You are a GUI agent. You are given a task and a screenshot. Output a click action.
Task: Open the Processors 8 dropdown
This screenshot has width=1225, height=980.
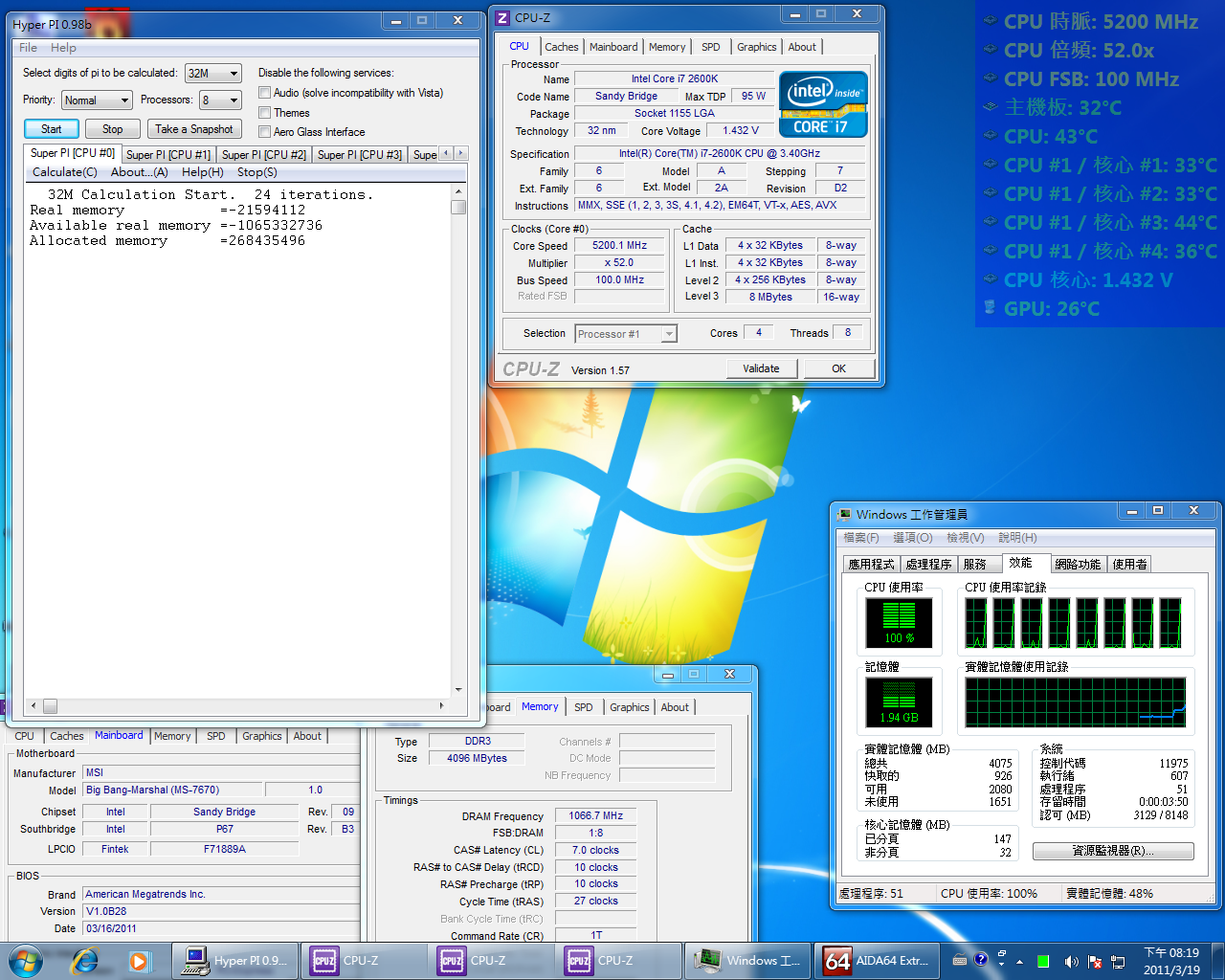[x=220, y=100]
